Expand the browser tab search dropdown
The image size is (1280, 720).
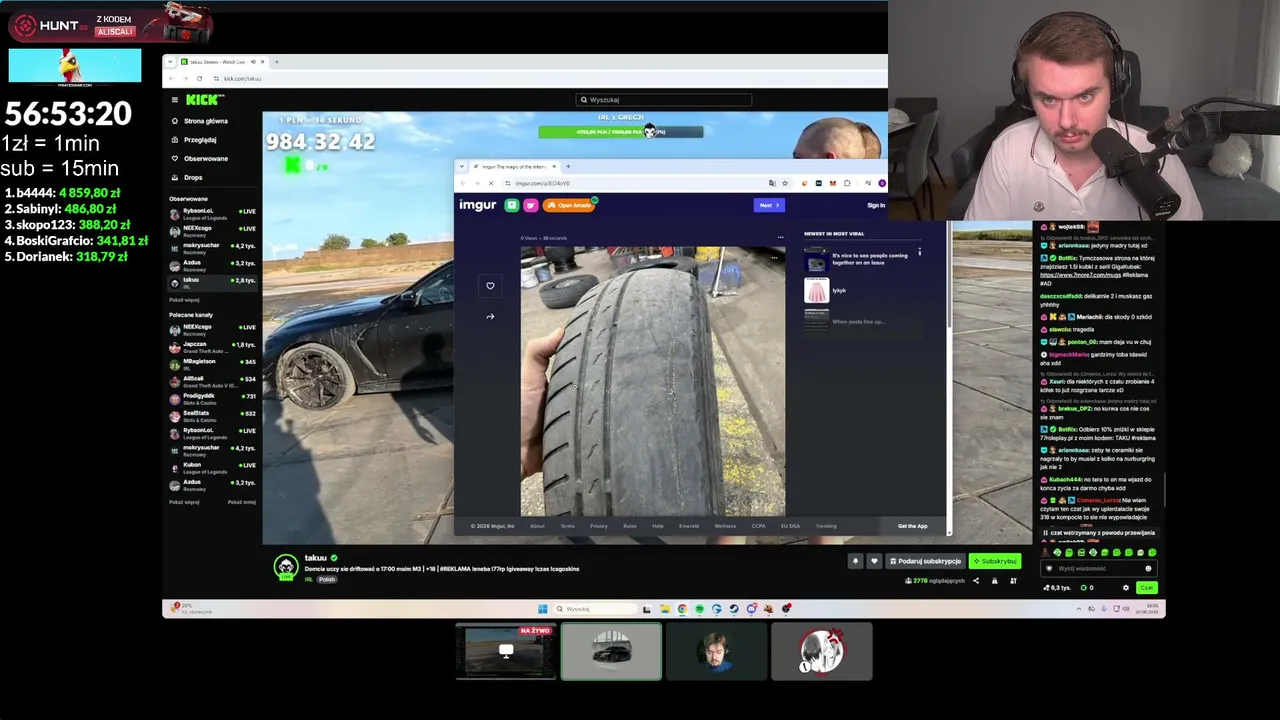click(170, 62)
